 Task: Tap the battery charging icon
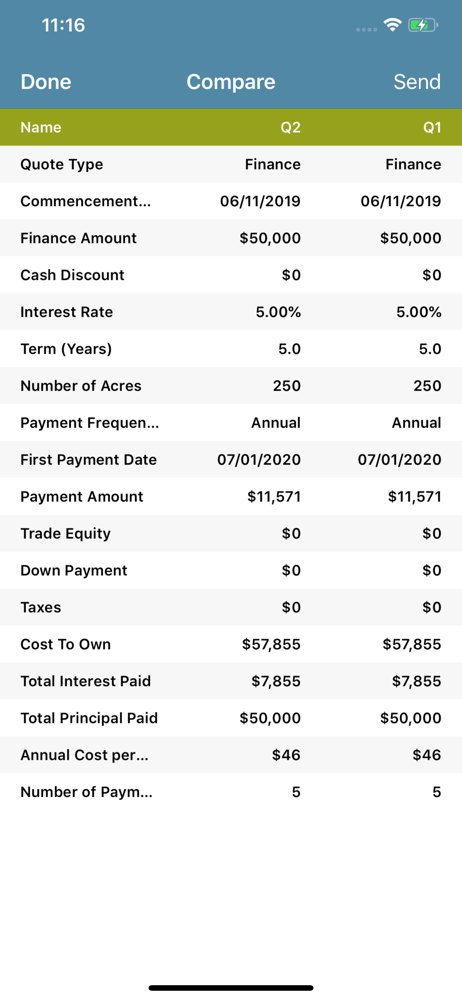(x=422, y=26)
